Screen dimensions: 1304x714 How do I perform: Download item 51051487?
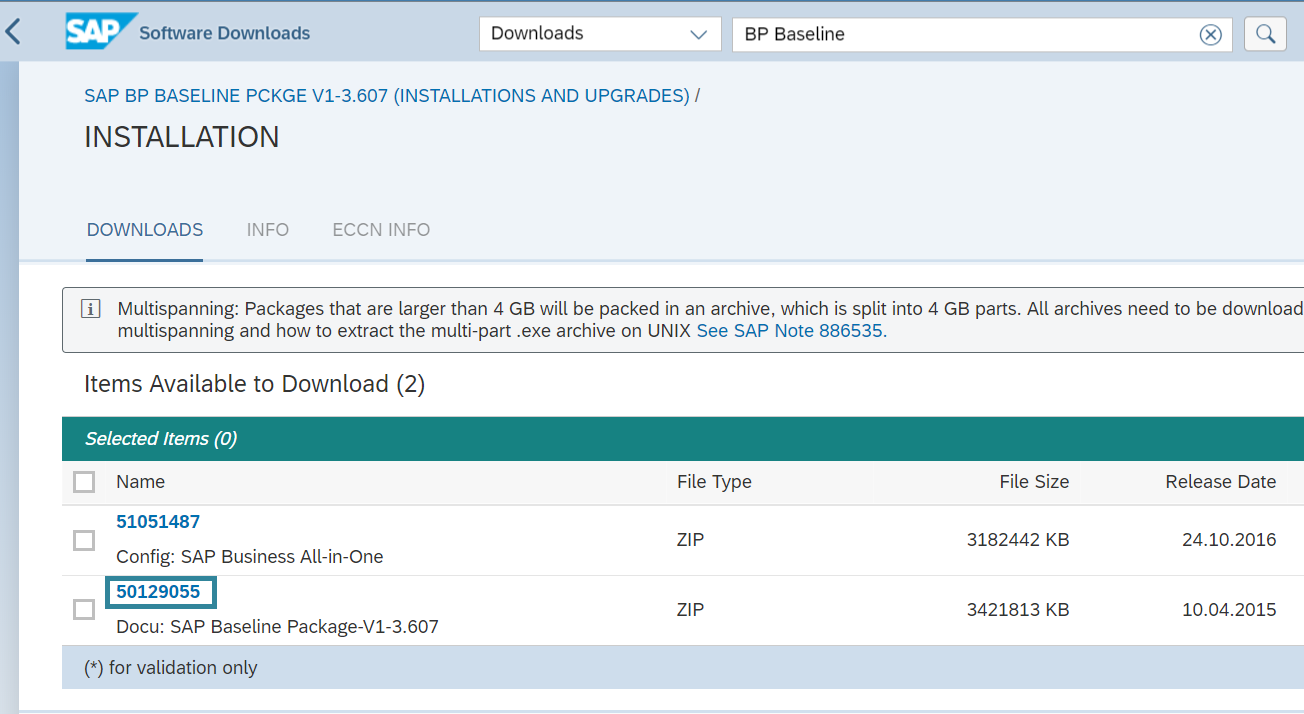pos(158,522)
